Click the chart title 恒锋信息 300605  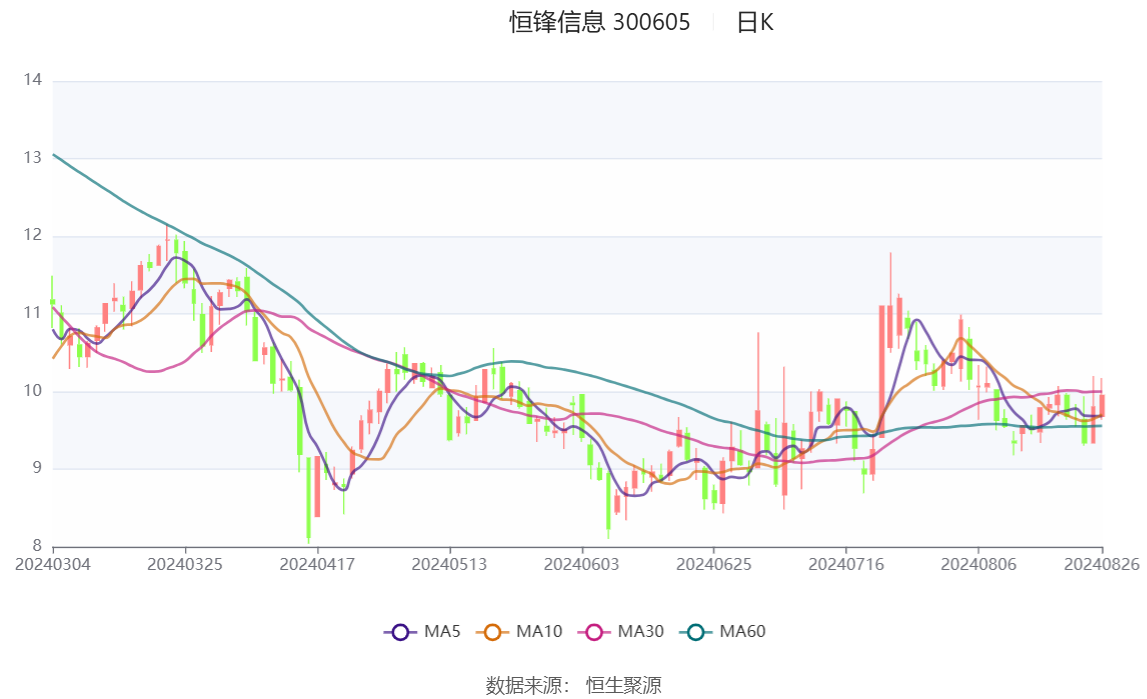point(600,22)
